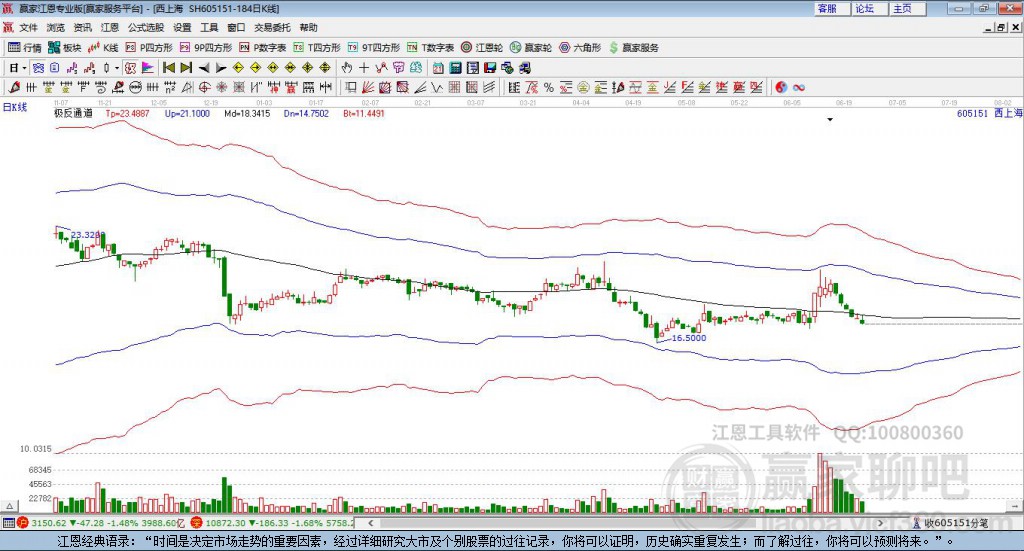Select the crosshair cursor tool

[x=364, y=68]
